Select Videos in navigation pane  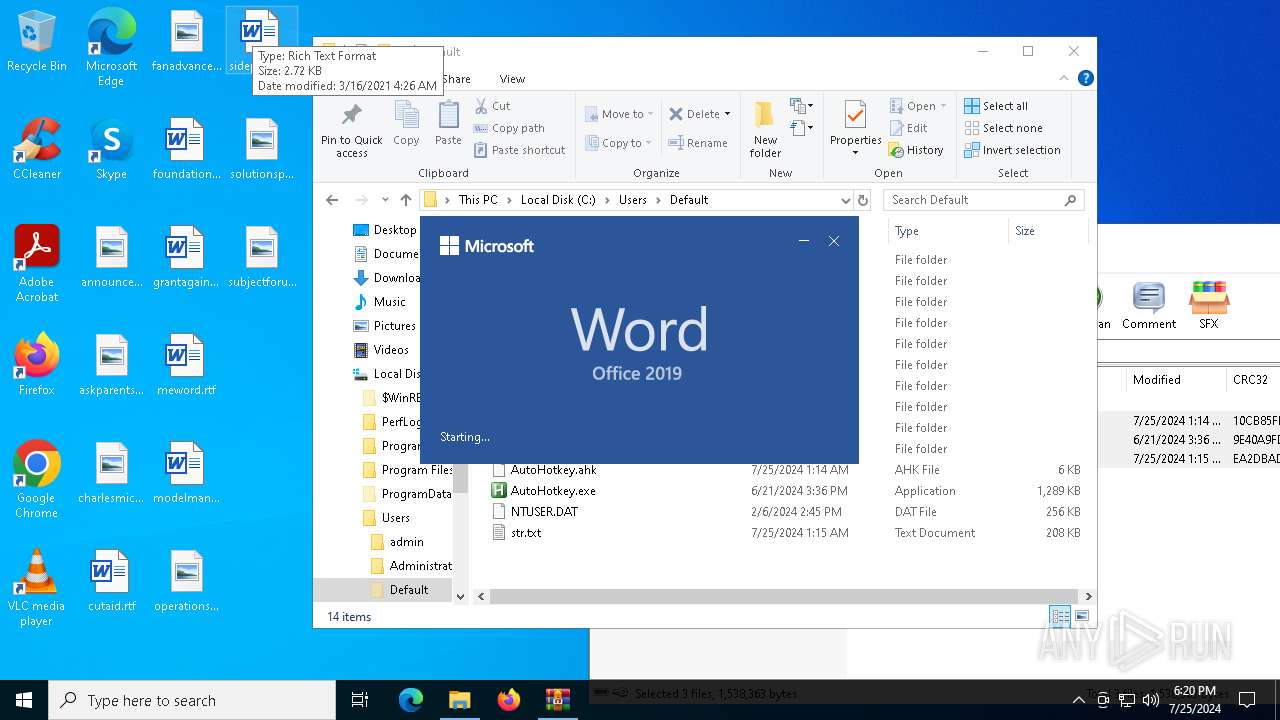click(x=382, y=350)
